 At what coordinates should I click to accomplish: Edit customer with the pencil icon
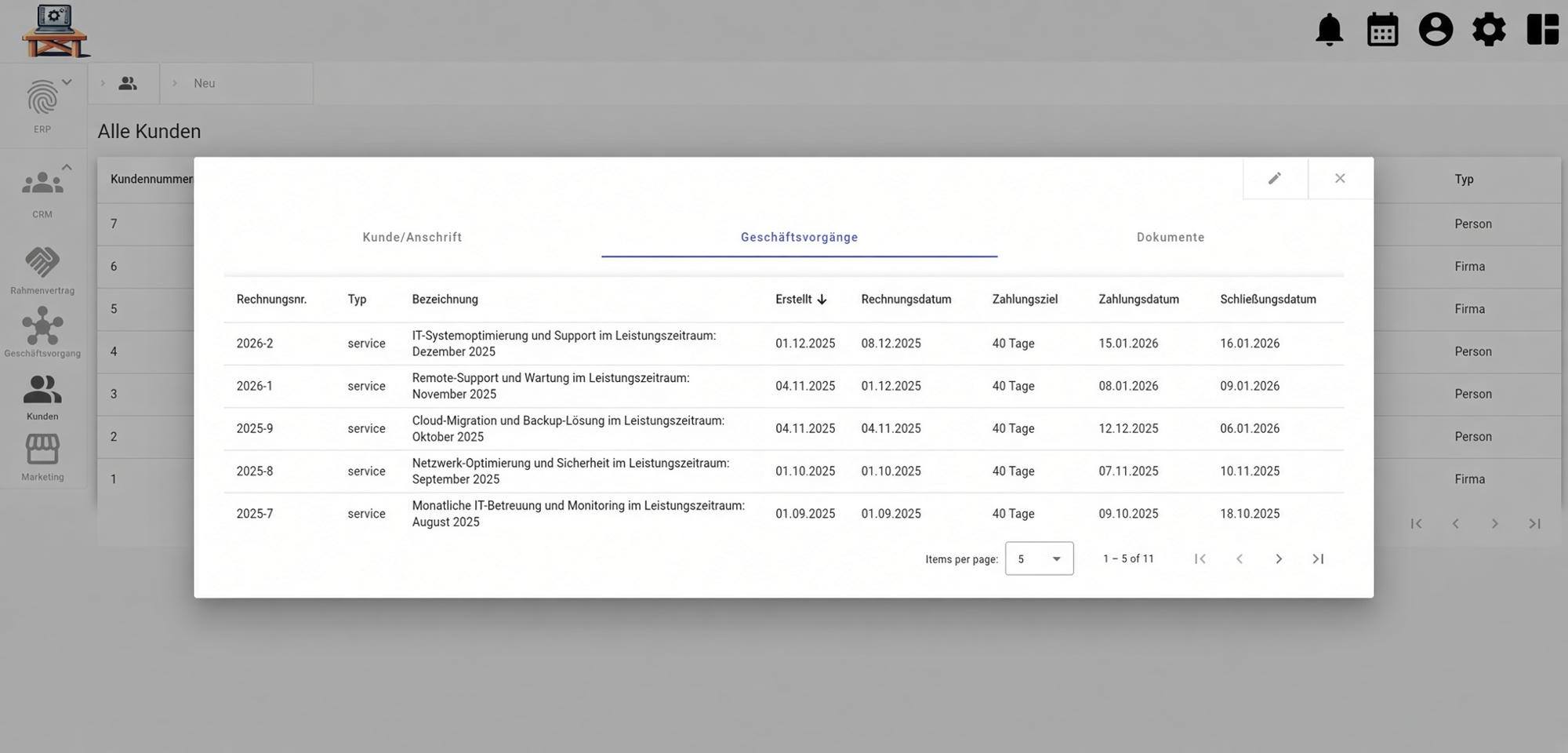coord(1275,178)
